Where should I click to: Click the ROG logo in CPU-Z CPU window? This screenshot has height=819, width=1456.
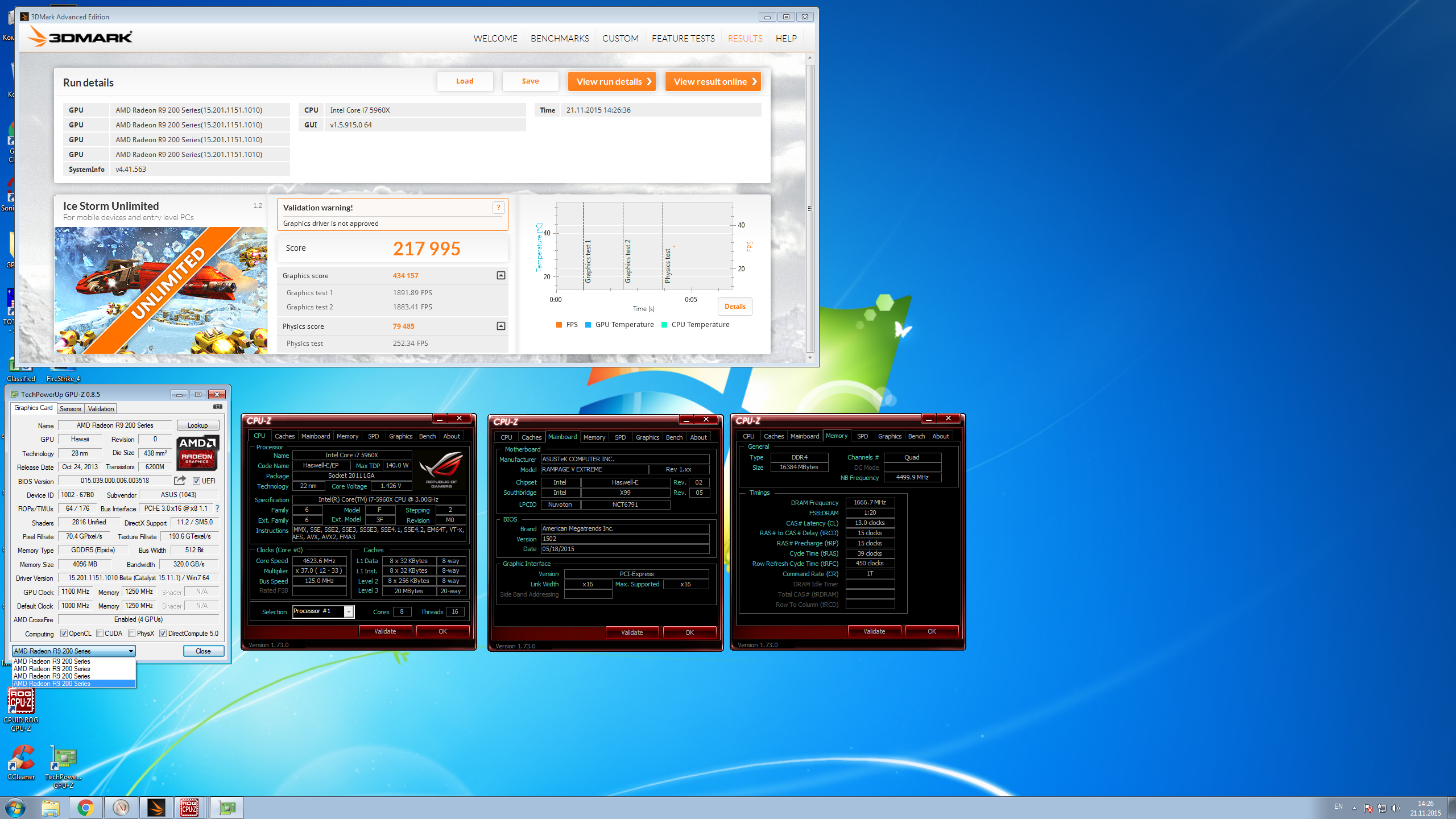coord(441,469)
